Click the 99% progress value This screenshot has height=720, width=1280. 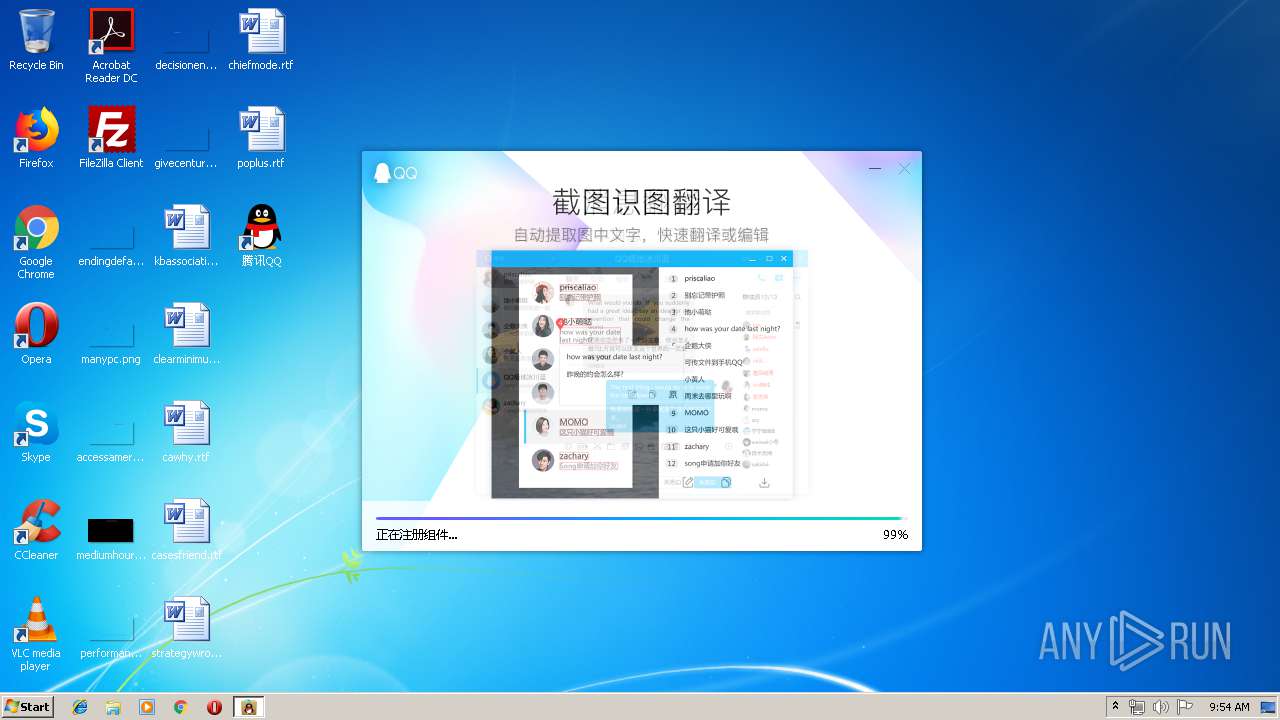[x=895, y=535]
